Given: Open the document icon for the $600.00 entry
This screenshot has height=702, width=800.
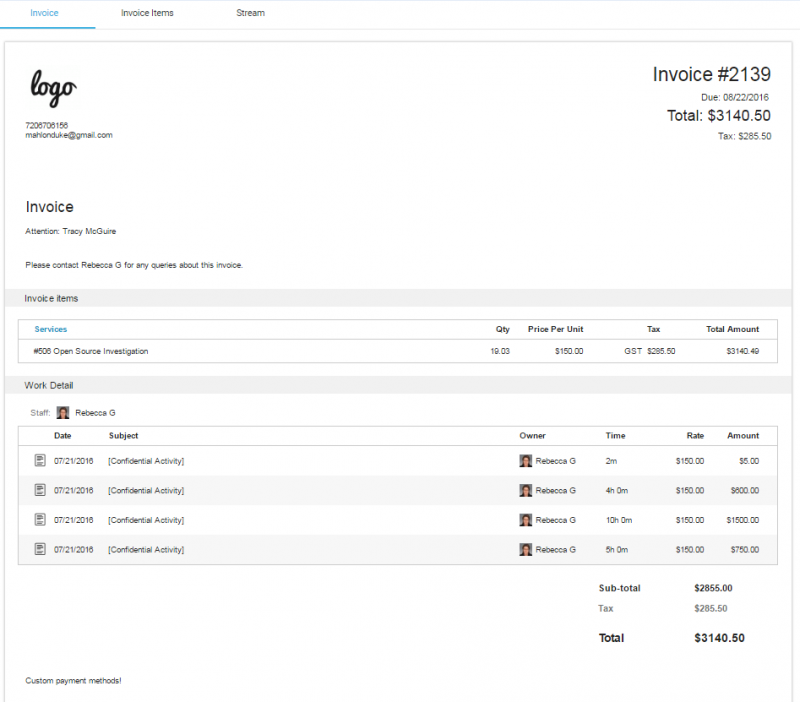Looking at the screenshot, I should pos(40,490).
